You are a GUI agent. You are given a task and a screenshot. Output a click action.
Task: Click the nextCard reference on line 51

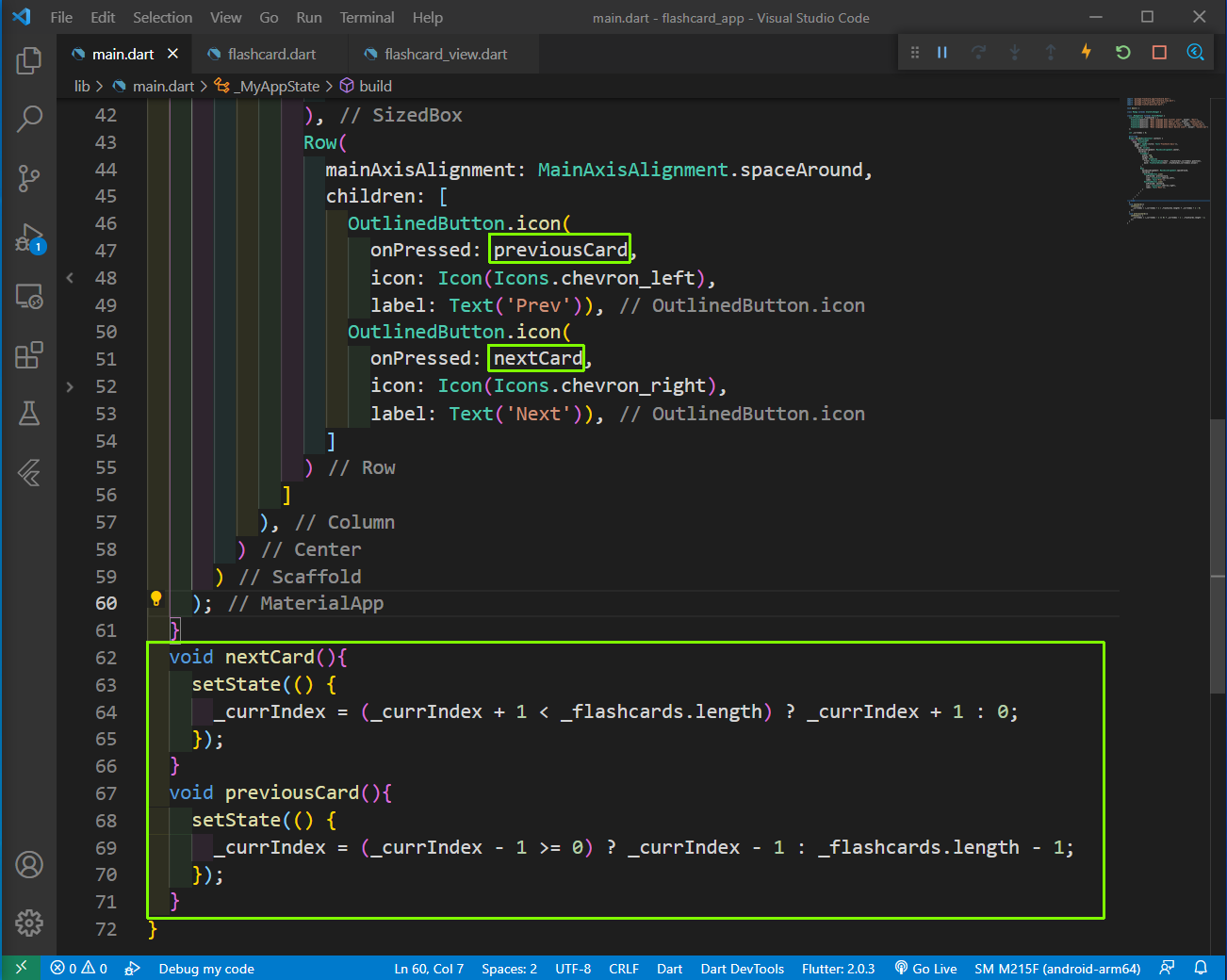click(537, 358)
